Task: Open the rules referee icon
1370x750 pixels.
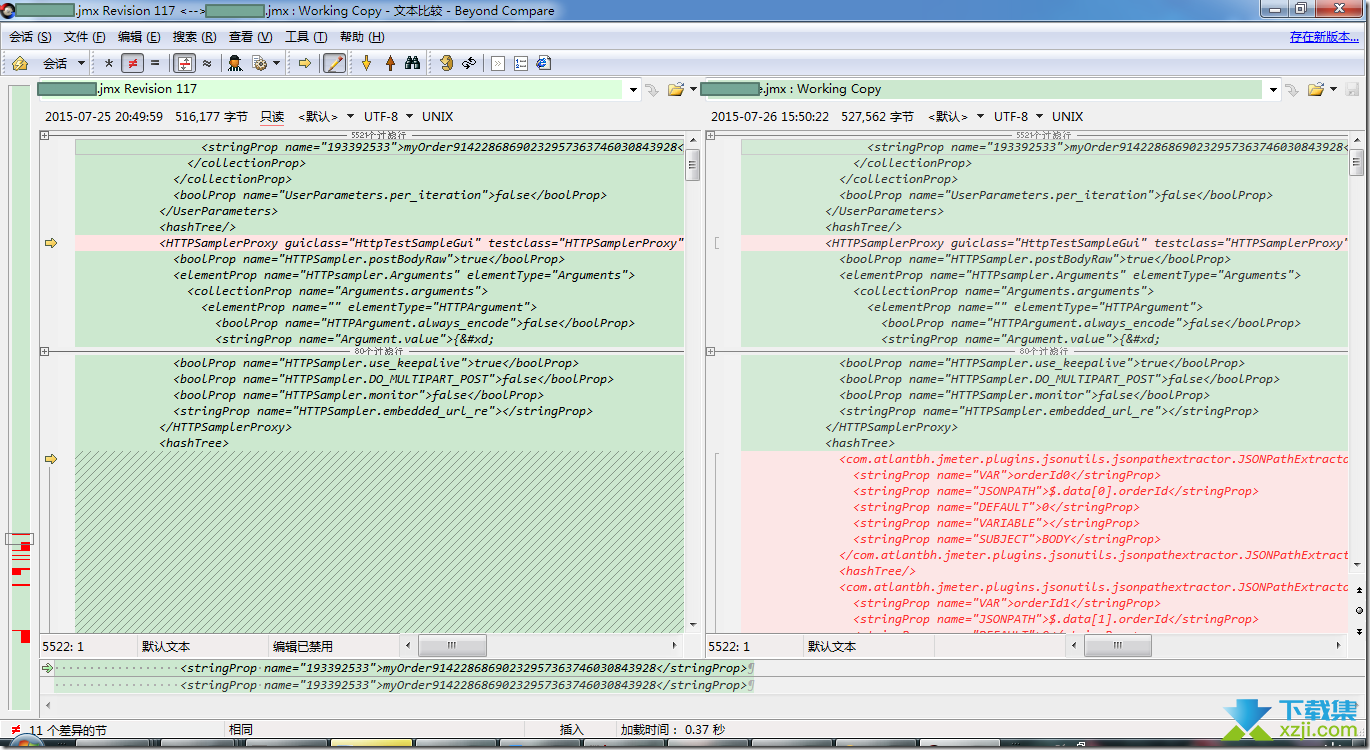Action: click(x=235, y=63)
